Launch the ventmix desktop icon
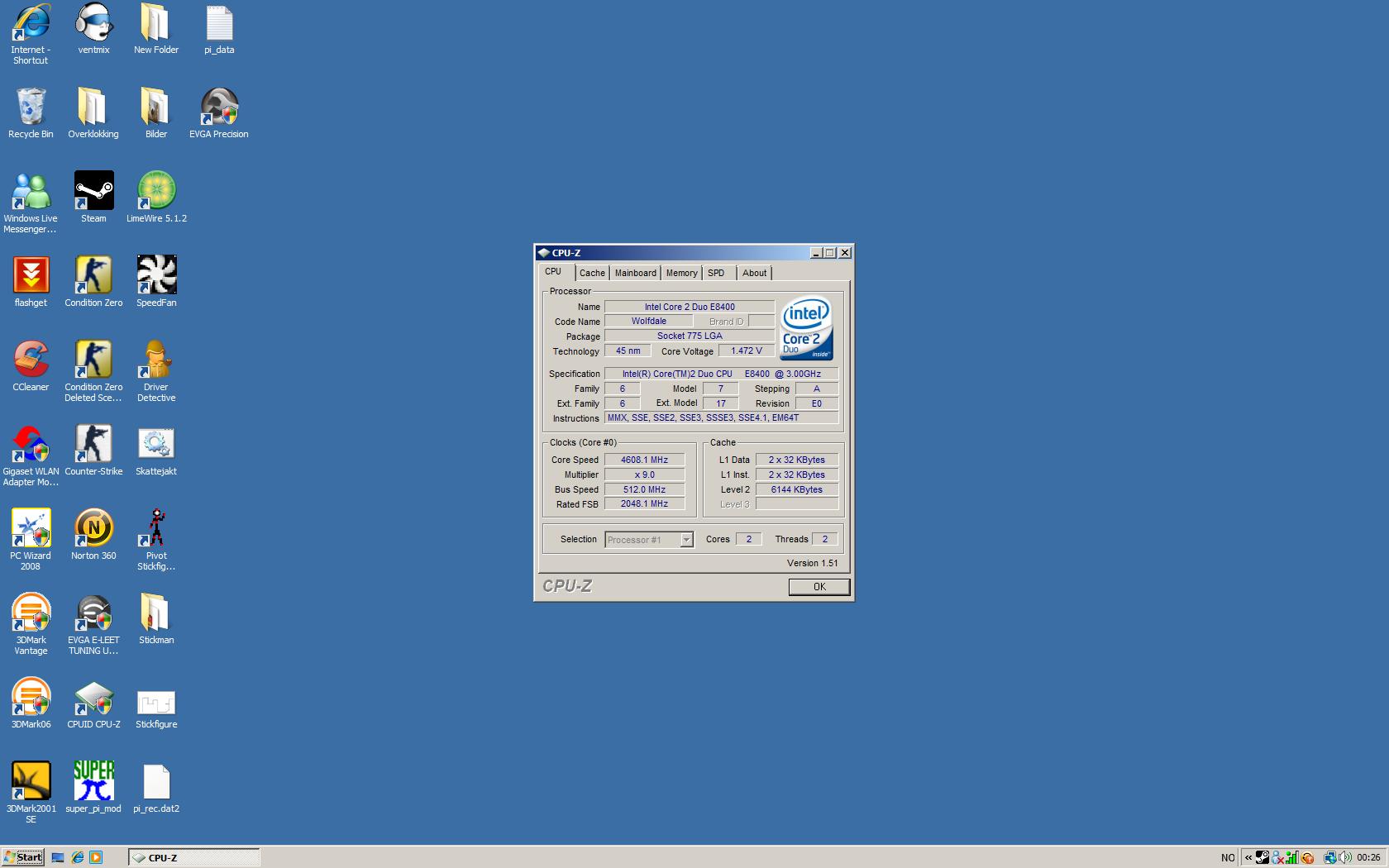 pyautogui.click(x=93, y=29)
